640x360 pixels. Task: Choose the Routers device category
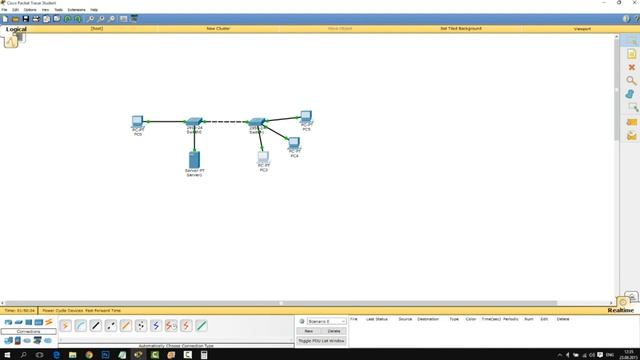(x=8, y=322)
